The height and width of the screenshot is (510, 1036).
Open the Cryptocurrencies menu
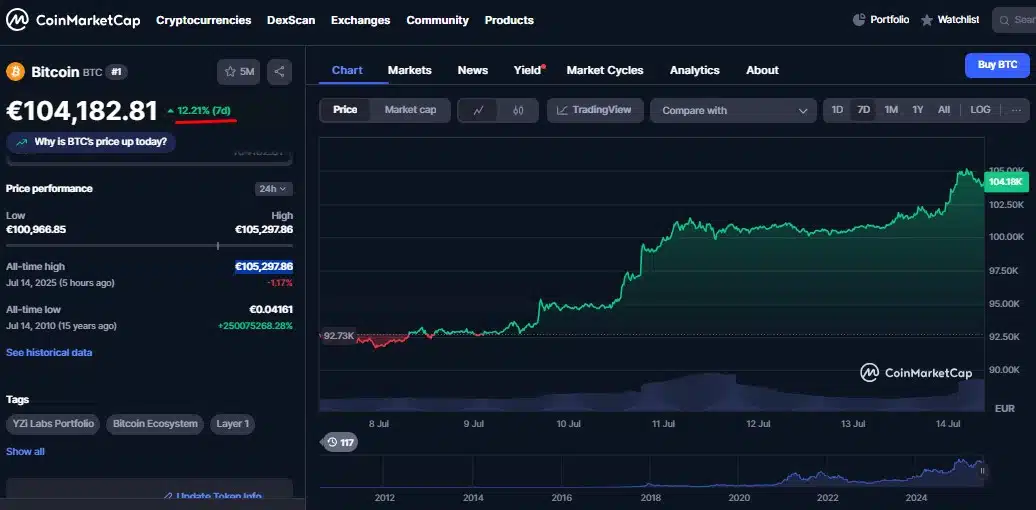pyautogui.click(x=204, y=20)
